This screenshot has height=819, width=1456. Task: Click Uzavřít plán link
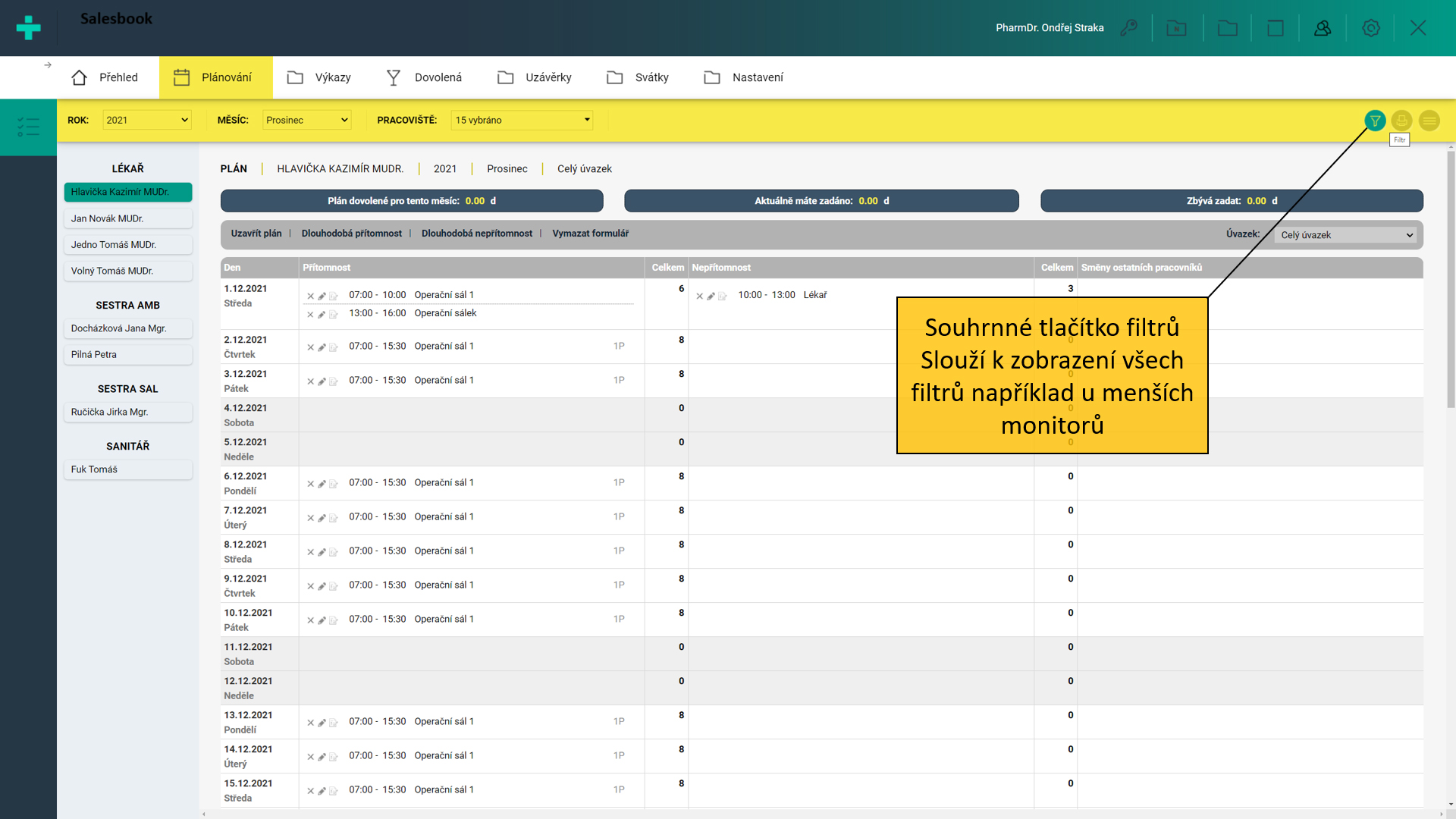(256, 234)
